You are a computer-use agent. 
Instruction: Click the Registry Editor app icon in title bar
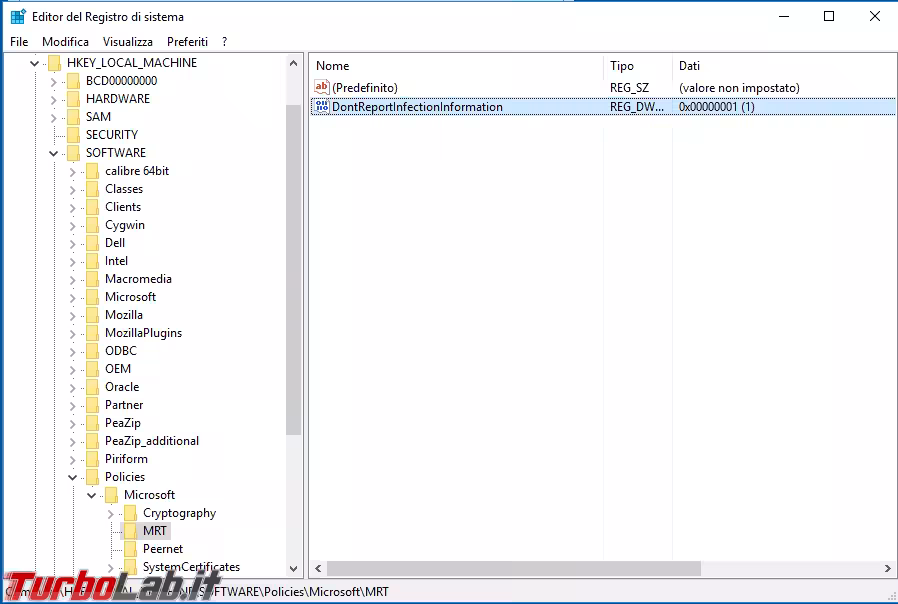tap(18, 16)
